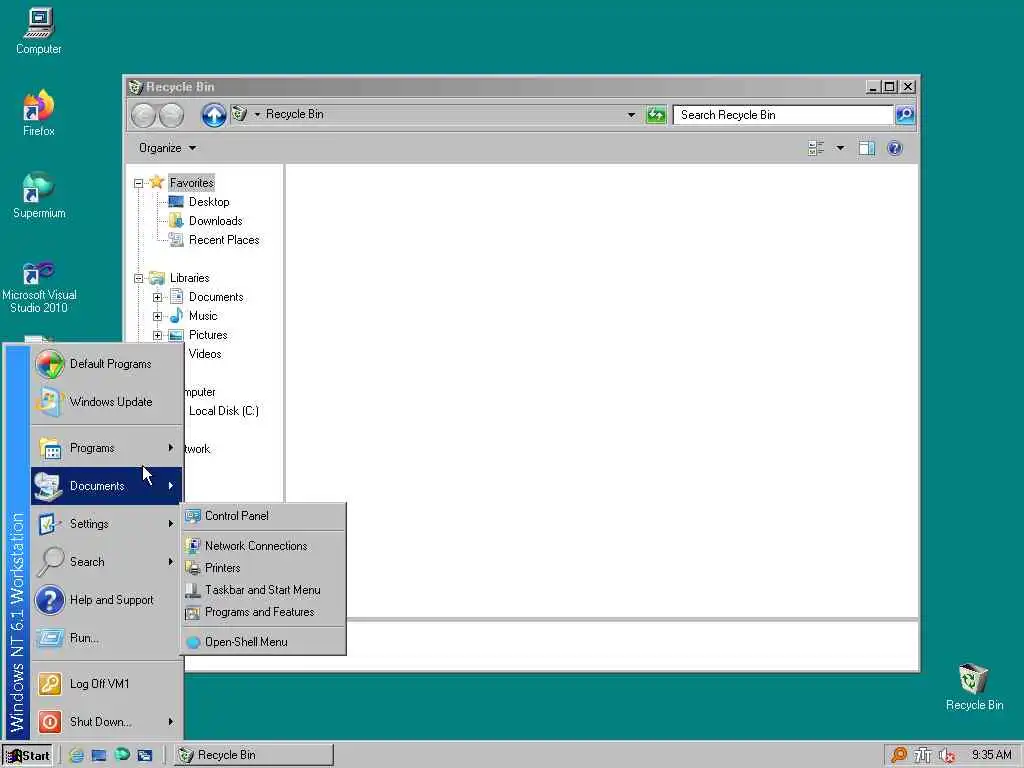Image resolution: width=1024 pixels, height=768 pixels.
Task: Click the 9:35 AM system clock
Action: (x=991, y=755)
